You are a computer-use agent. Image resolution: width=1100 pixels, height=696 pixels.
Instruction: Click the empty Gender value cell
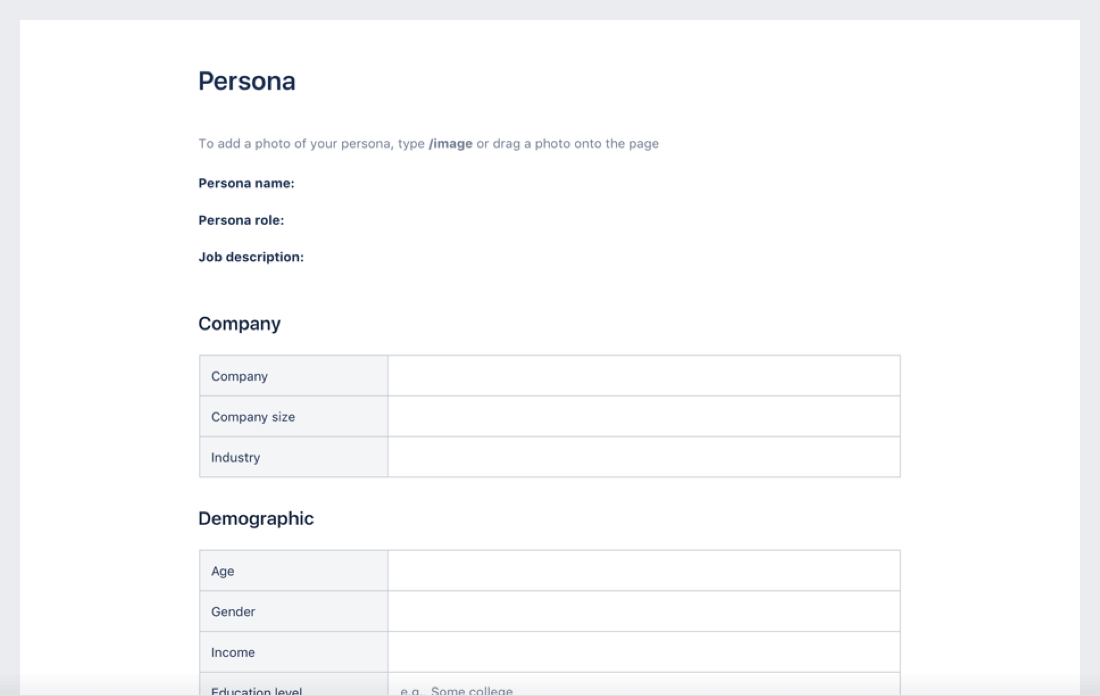[643, 611]
